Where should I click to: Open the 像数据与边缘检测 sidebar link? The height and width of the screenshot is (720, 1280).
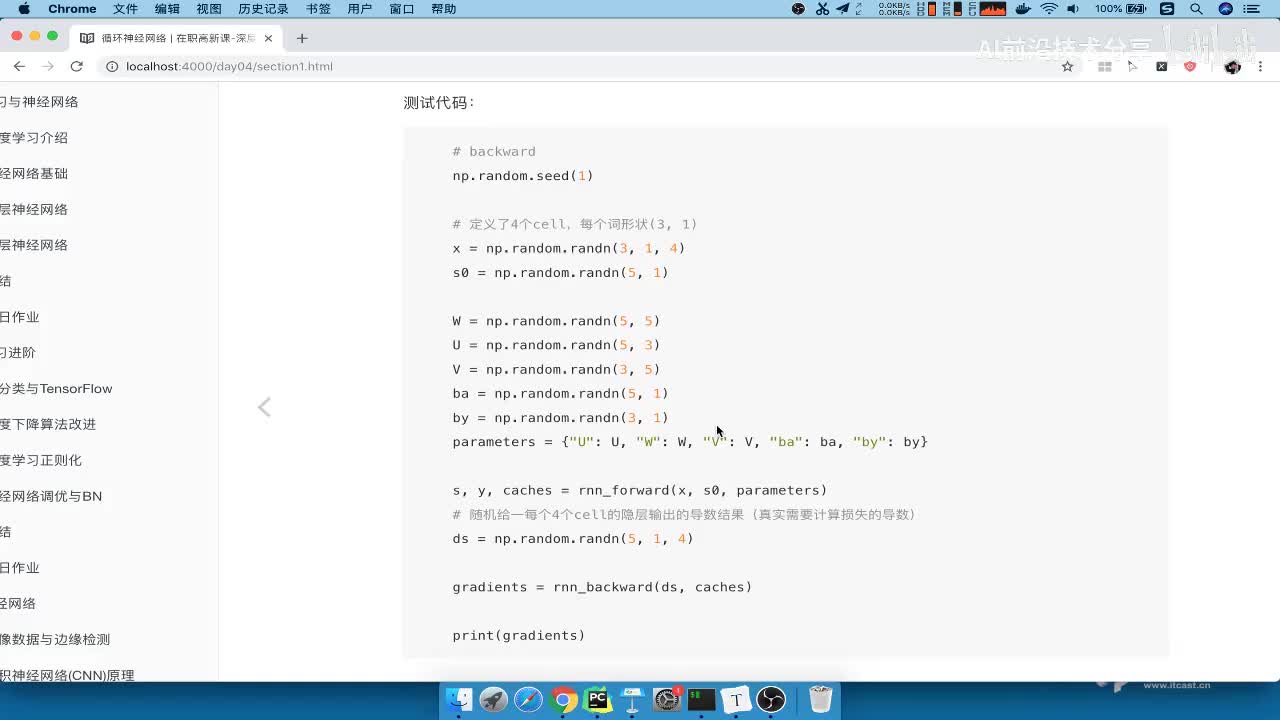tap(55, 640)
